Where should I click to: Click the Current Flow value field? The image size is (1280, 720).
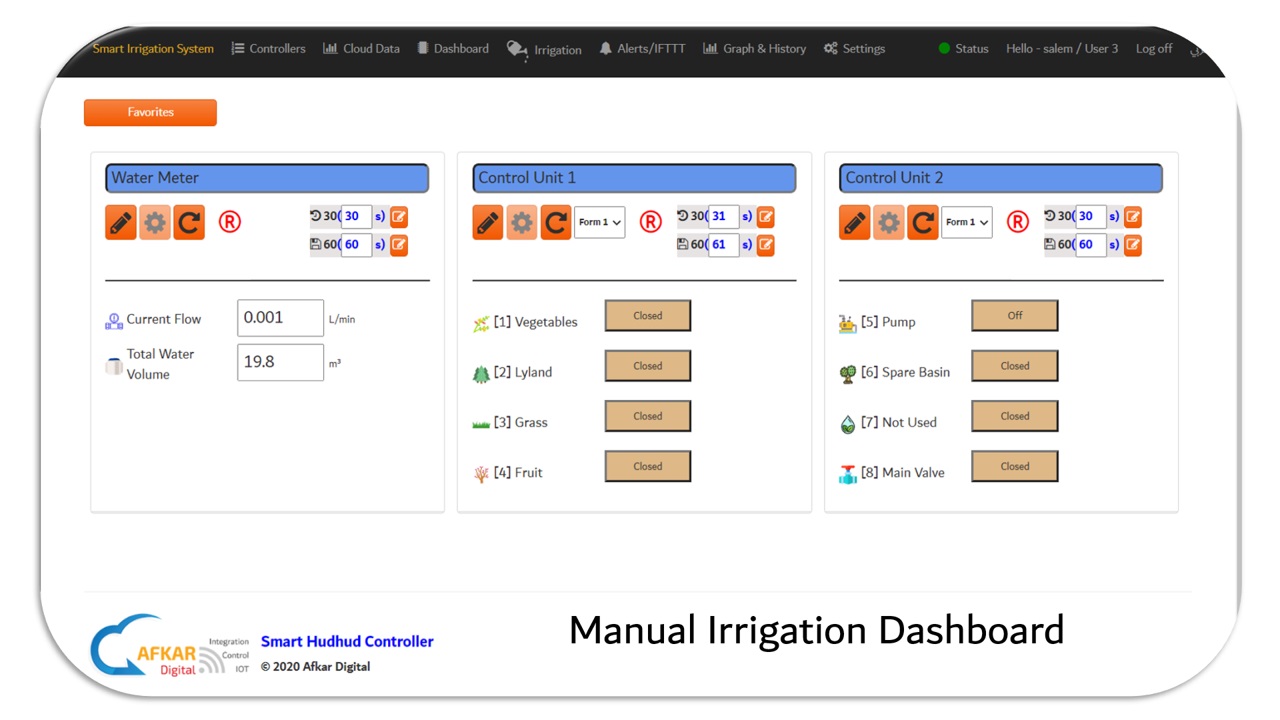280,318
